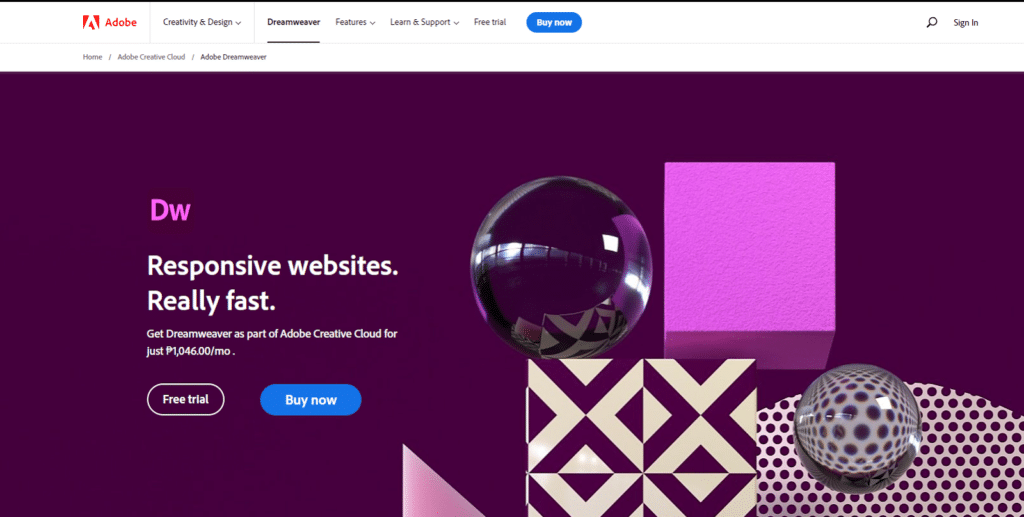The height and width of the screenshot is (517, 1024).
Task: Click the outlined Free trial hero button
Action: click(x=185, y=400)
